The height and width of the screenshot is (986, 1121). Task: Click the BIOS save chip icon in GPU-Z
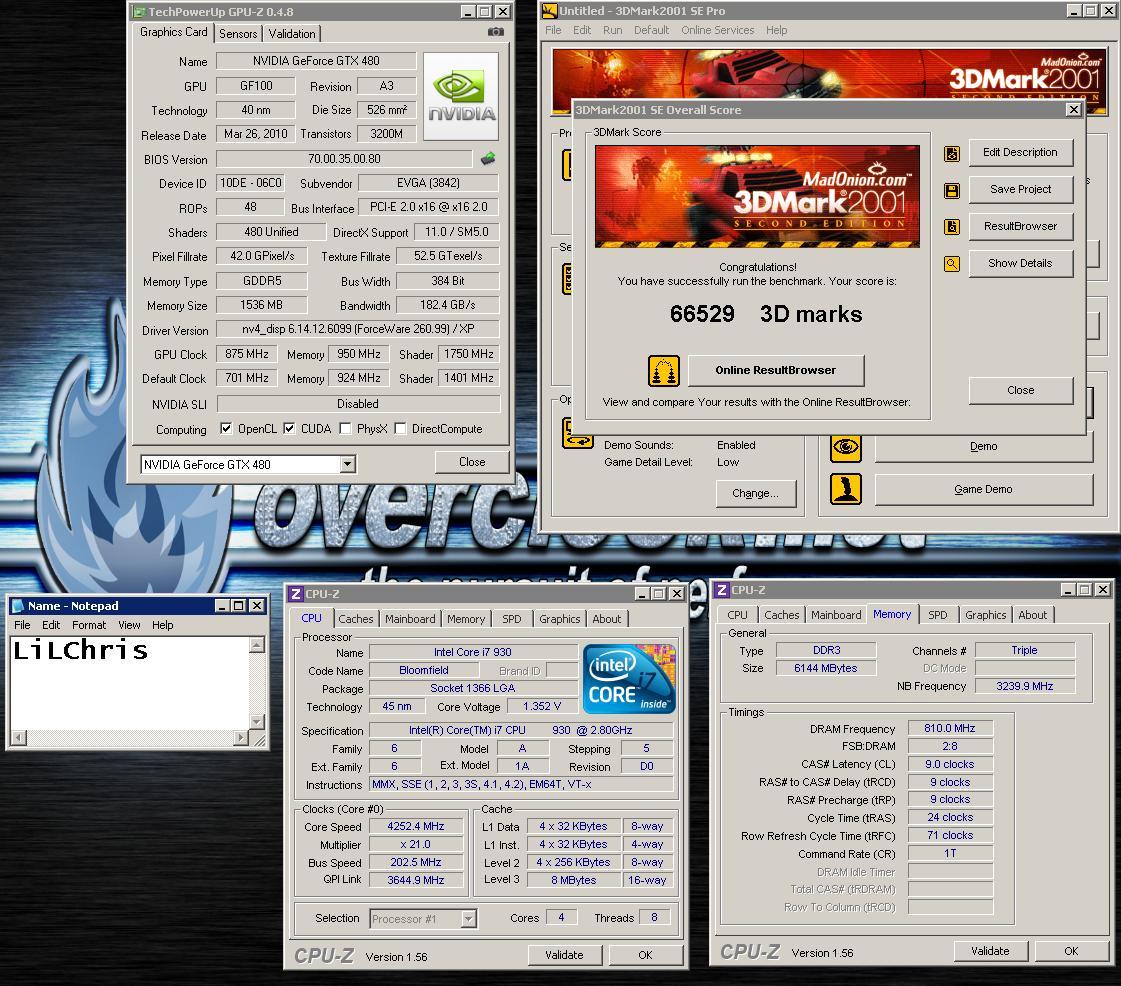[x=488, y=159]
